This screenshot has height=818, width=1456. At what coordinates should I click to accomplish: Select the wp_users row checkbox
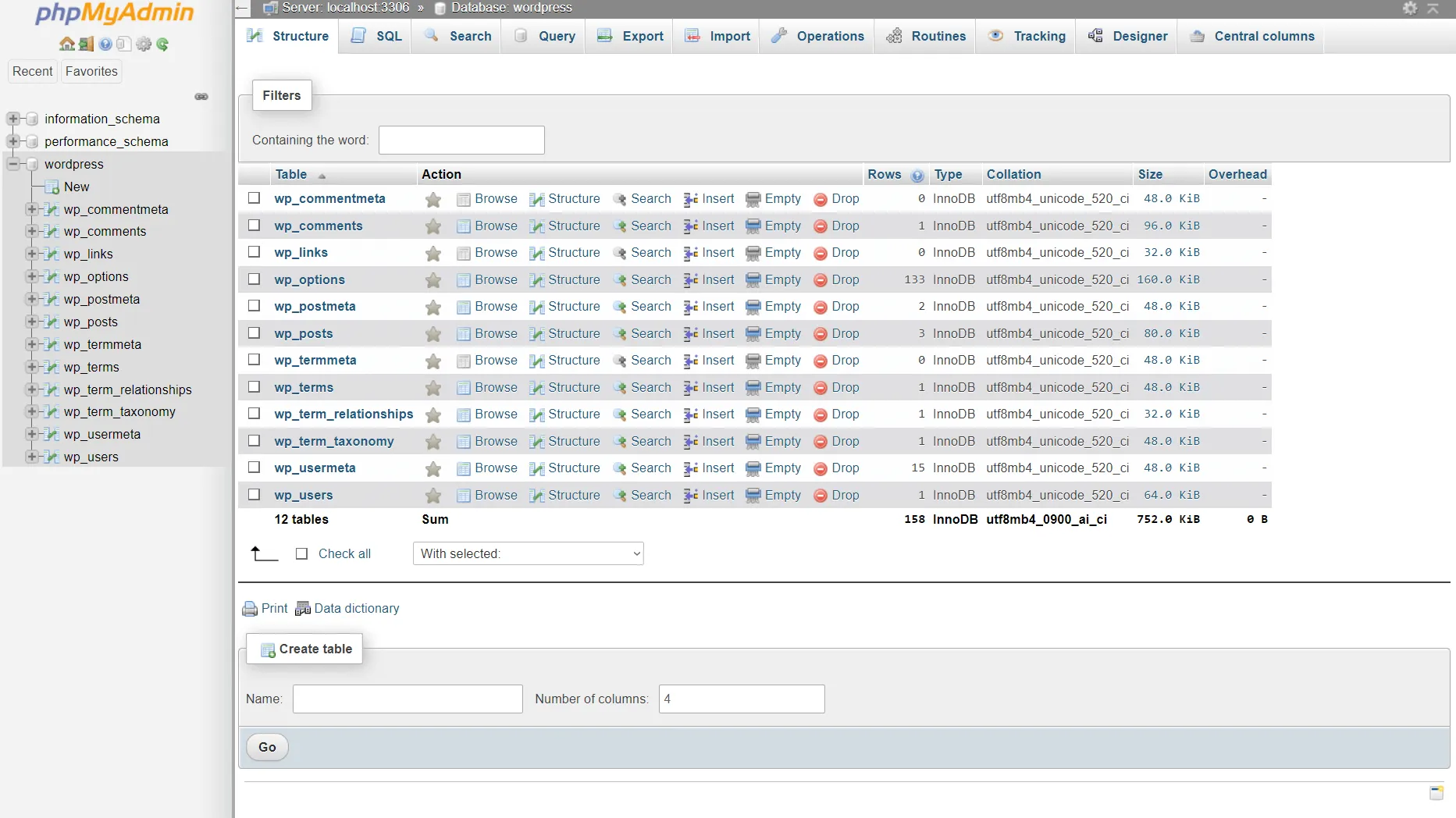[x=254, y=495]
